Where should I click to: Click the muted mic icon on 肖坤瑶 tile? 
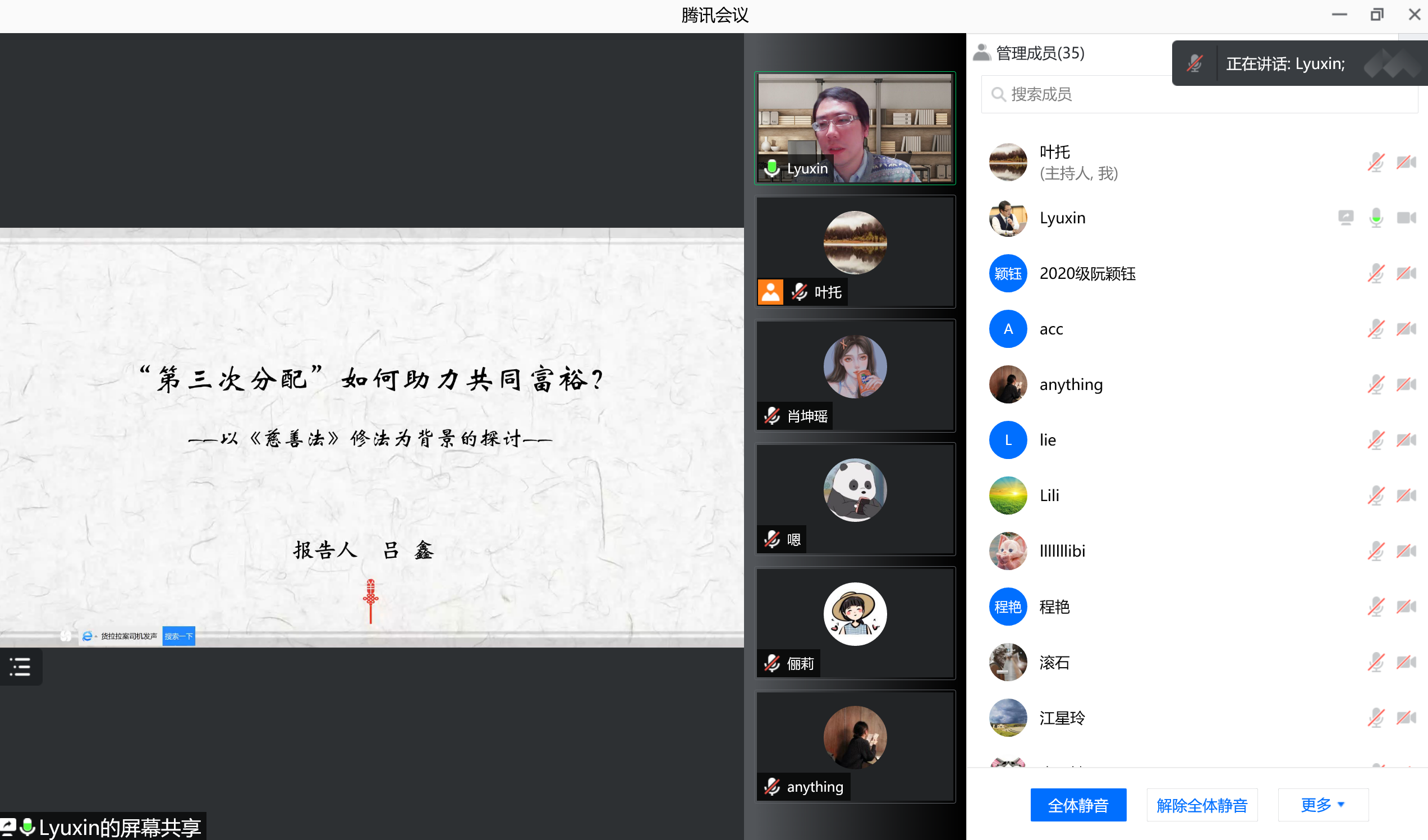(x=772, y=416)
